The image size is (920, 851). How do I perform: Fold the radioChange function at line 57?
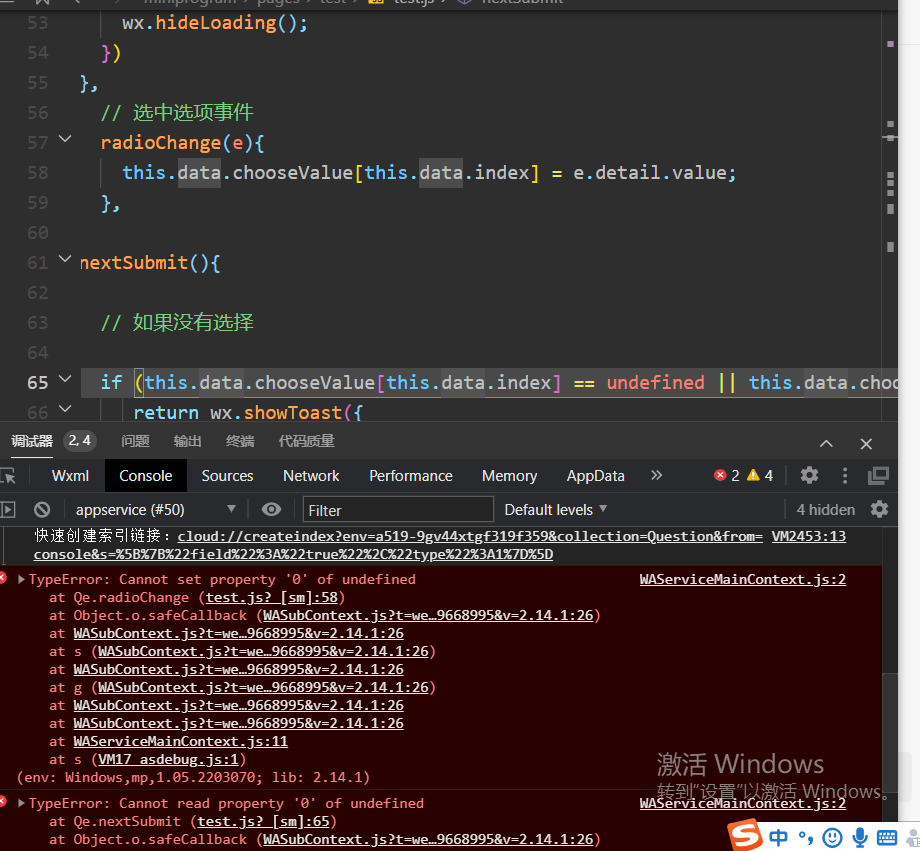[x=65, y=139]
